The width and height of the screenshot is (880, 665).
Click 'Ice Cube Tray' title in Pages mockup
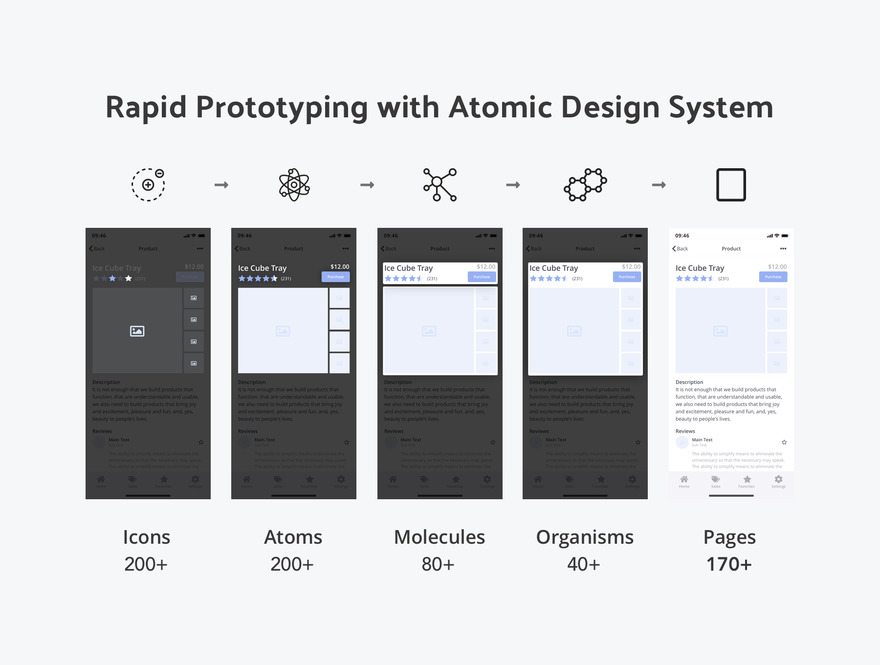(x=700, y=268)
